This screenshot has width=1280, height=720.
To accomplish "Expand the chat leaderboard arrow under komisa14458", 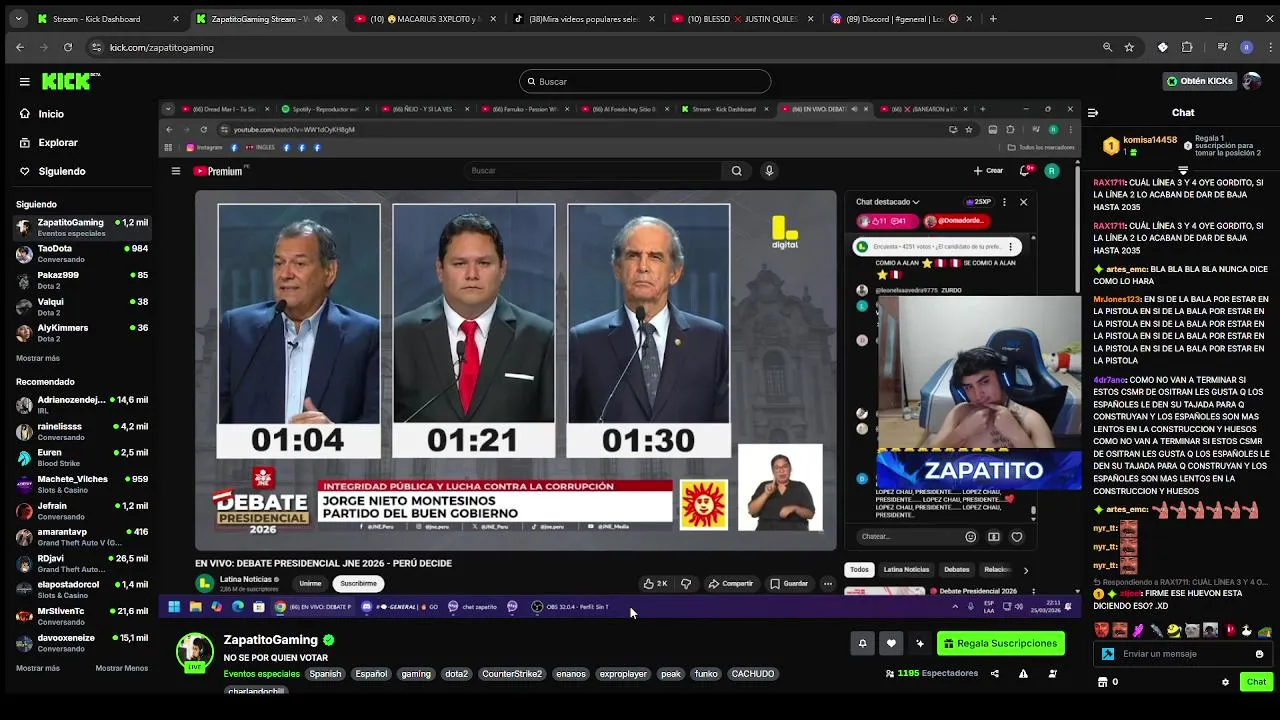I will 1183,170.
